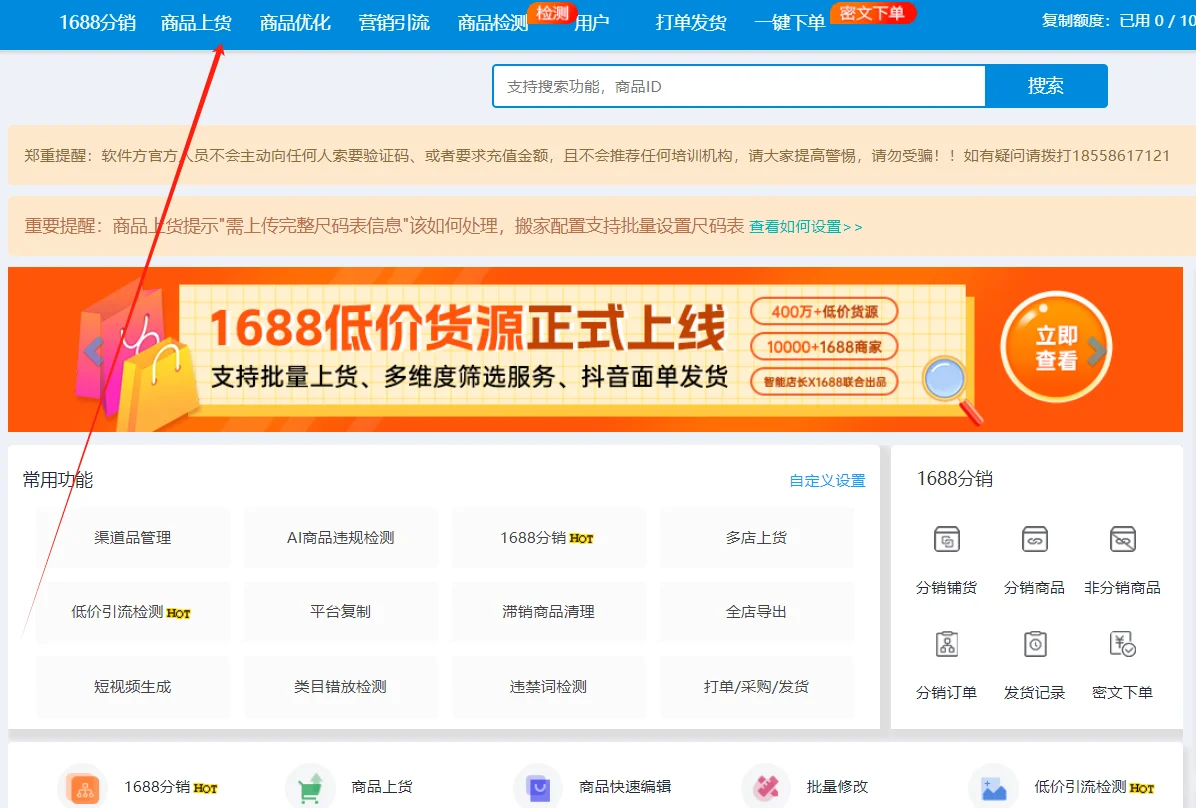Open the 商品优化 menu
The height and width of the screenshot is (808, 1196).
click(297, 22)
